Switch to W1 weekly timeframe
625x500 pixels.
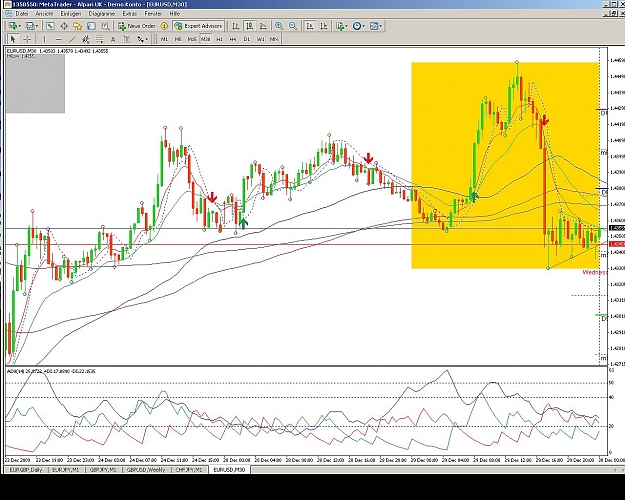pos(260,39)
